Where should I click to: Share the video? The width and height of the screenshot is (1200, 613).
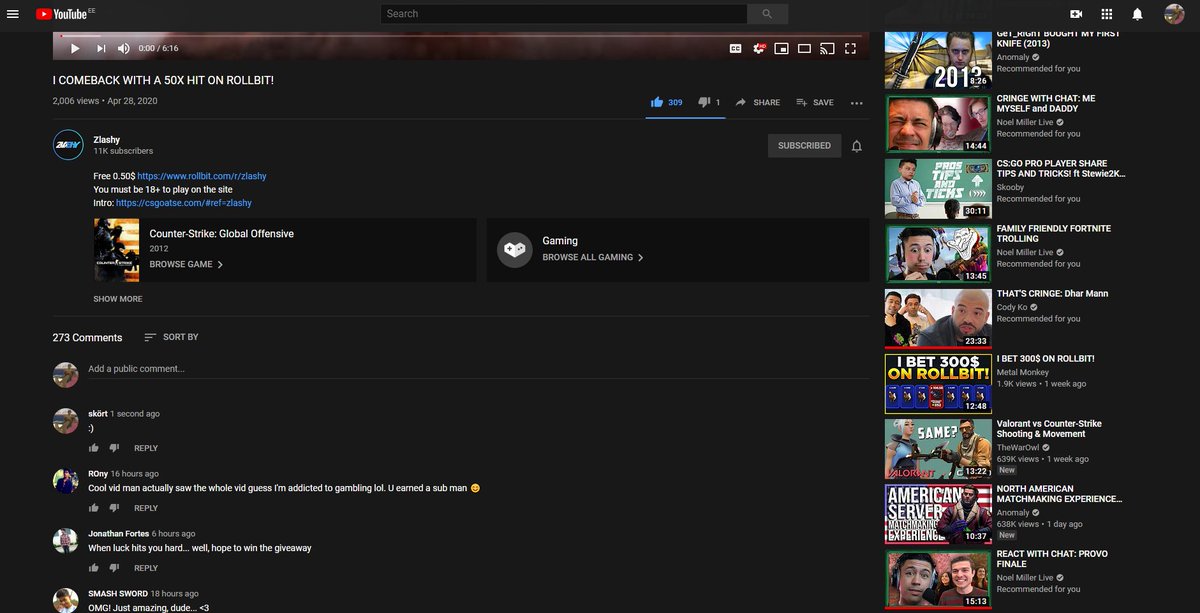tap(757, 102)
